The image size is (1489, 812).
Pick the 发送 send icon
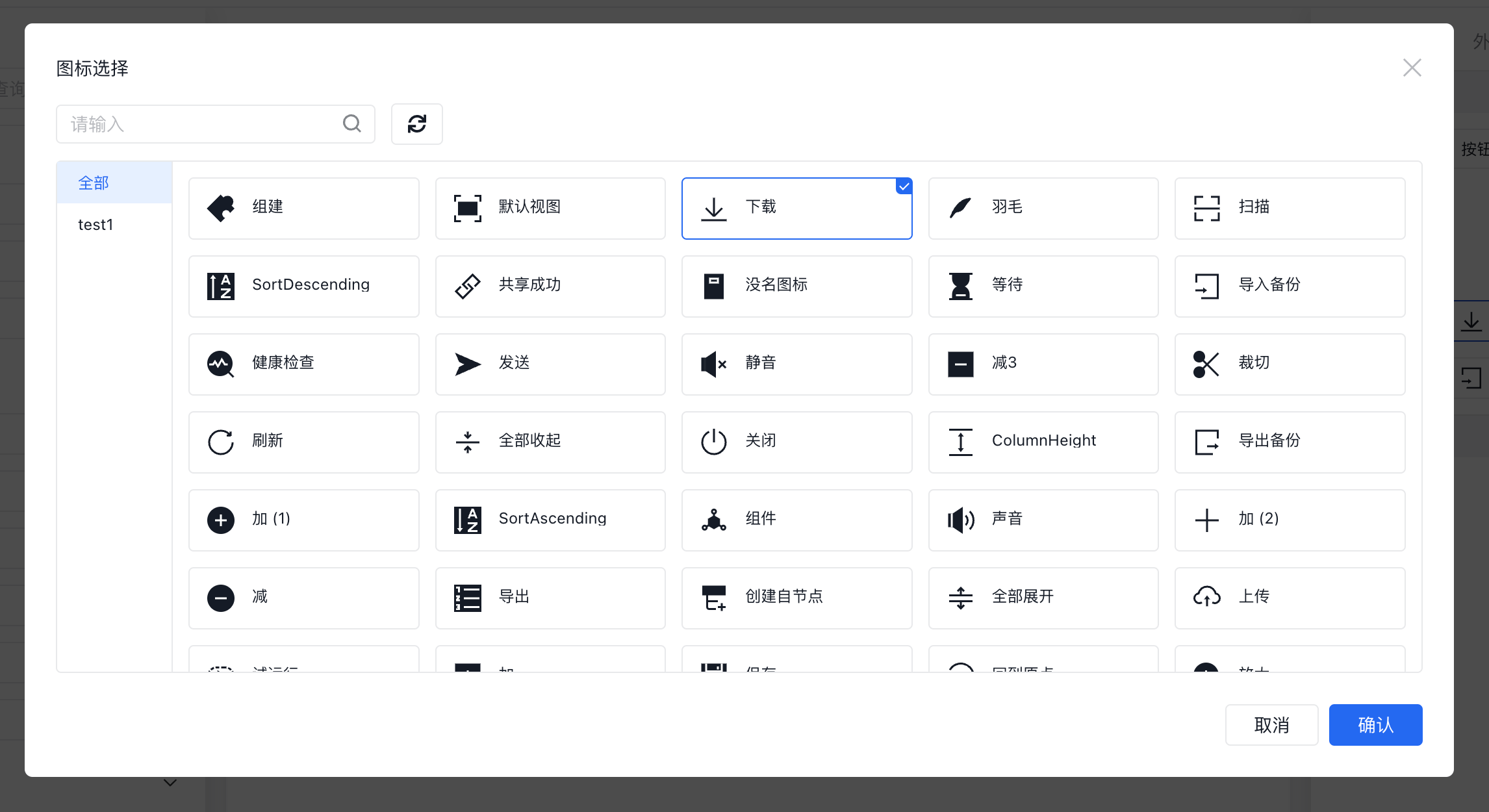pos(550,364)
